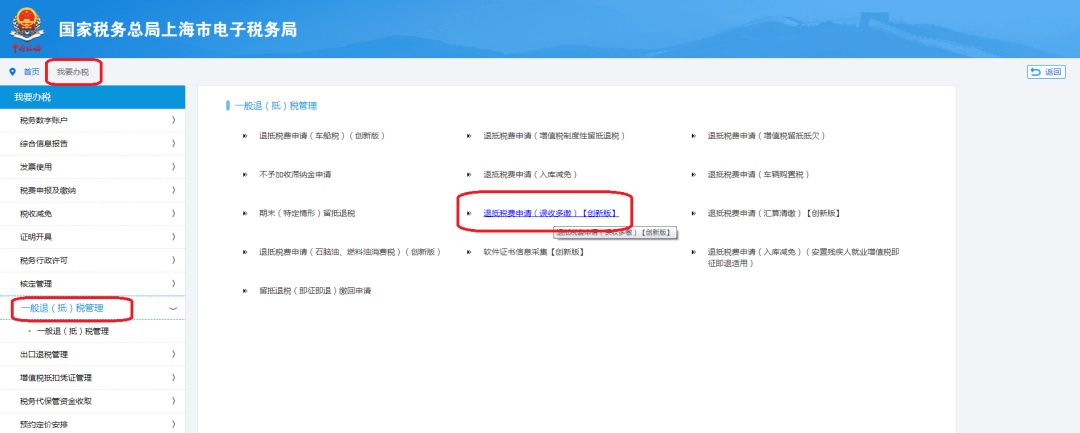Open 退抵税费申请（误收多缴）【创新版】 link
This screenshot has width=1080, height=433.
[x=550, y=213]
